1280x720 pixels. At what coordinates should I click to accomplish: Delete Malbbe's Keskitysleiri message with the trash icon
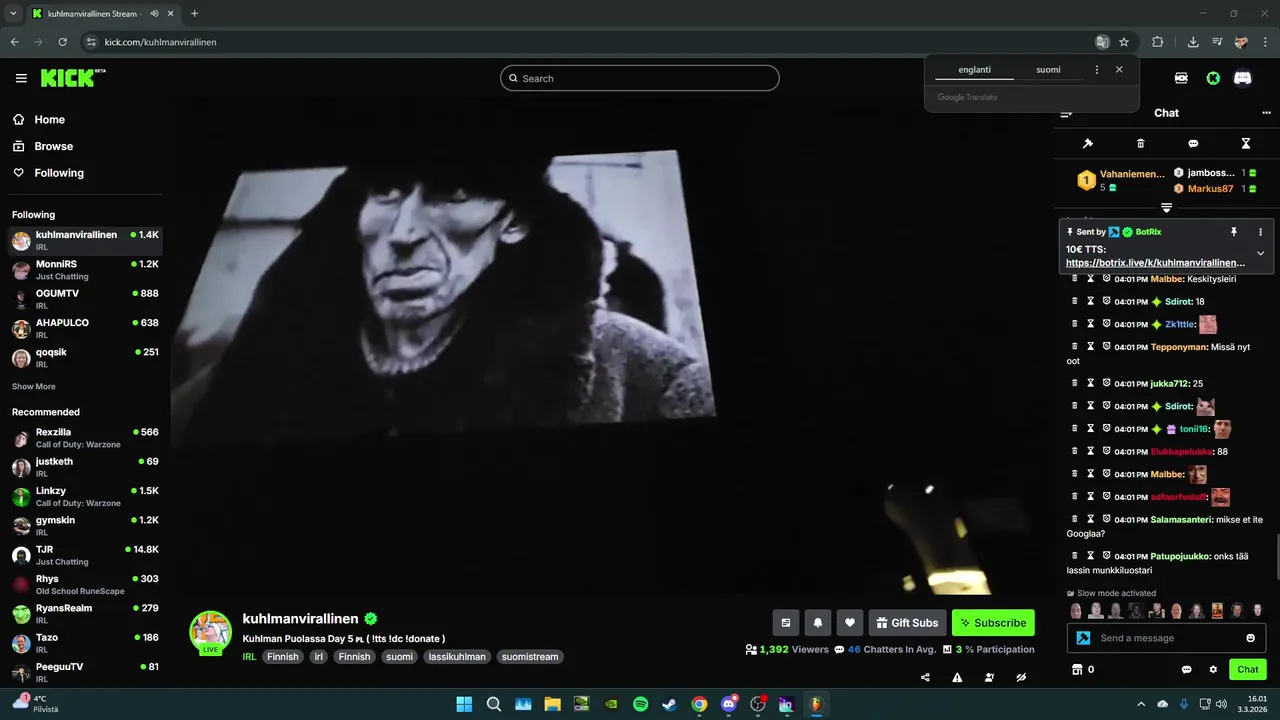tap(1075, 279)
